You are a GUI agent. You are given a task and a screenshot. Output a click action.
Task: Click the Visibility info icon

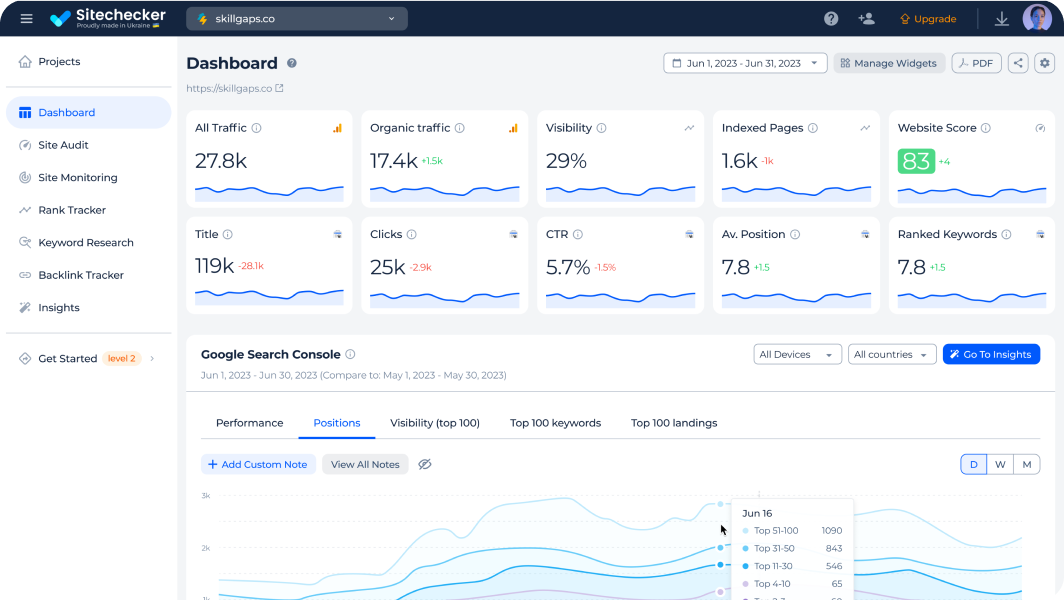click(601, 128)
